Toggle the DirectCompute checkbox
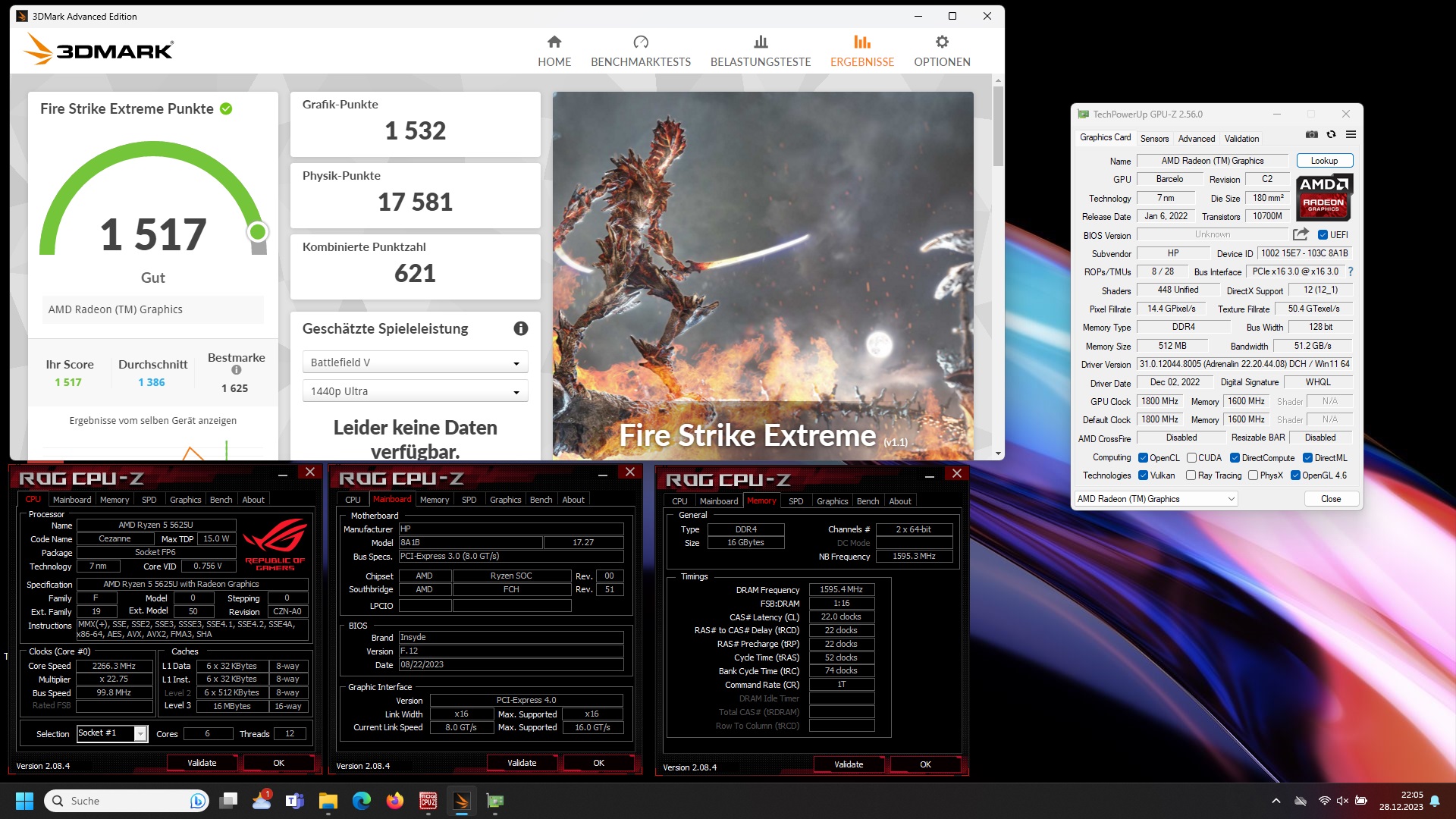The height and width of the screenshot is (819, 1456). click(1235, 458)
